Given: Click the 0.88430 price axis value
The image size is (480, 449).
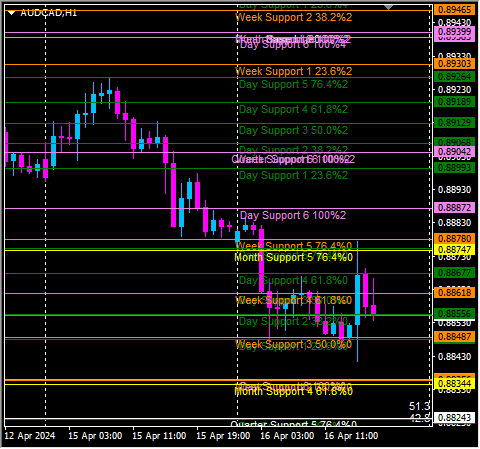Looking at the screenshot, I should tap(454, 357).
